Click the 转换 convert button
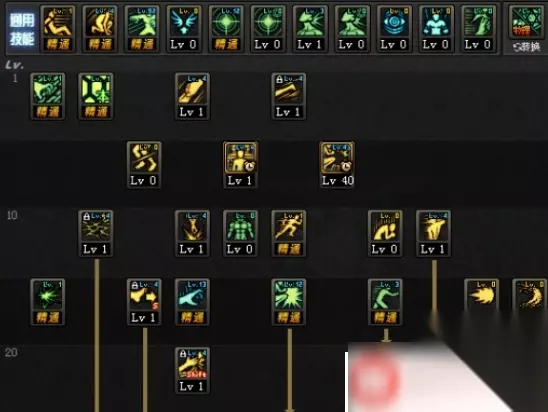The image size is (548, 412). pos(526,46)
